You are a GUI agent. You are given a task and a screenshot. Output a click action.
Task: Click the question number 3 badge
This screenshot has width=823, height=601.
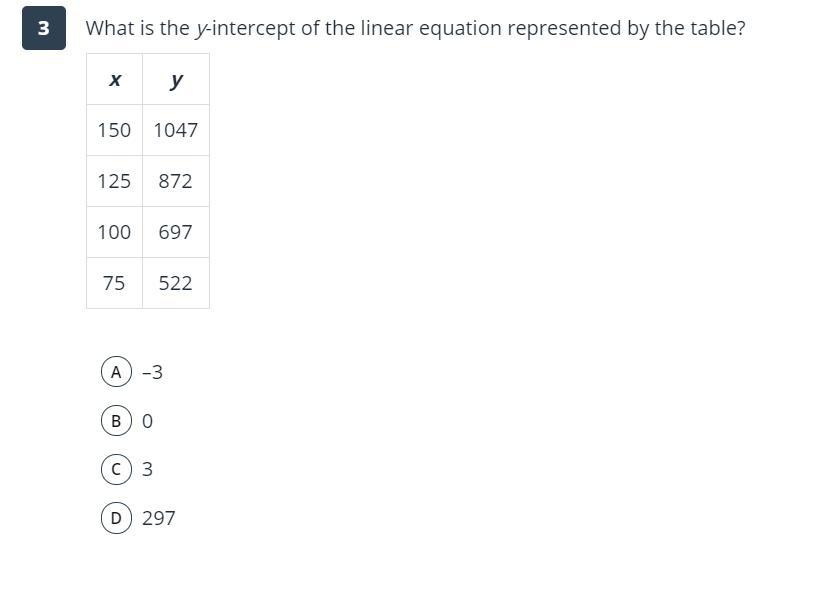(44, 28)
